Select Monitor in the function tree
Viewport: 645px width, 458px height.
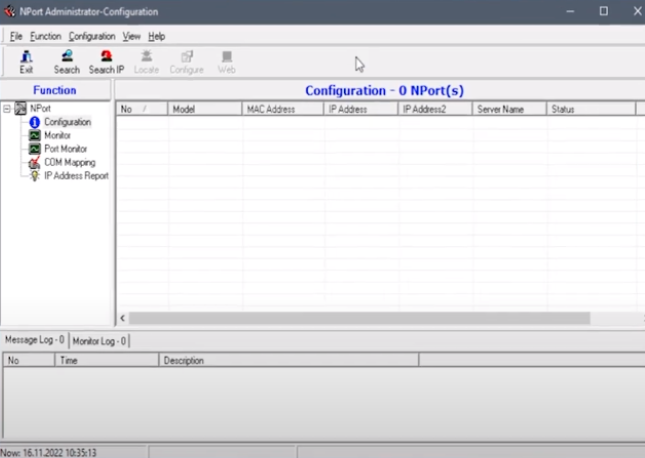point(58,135)
